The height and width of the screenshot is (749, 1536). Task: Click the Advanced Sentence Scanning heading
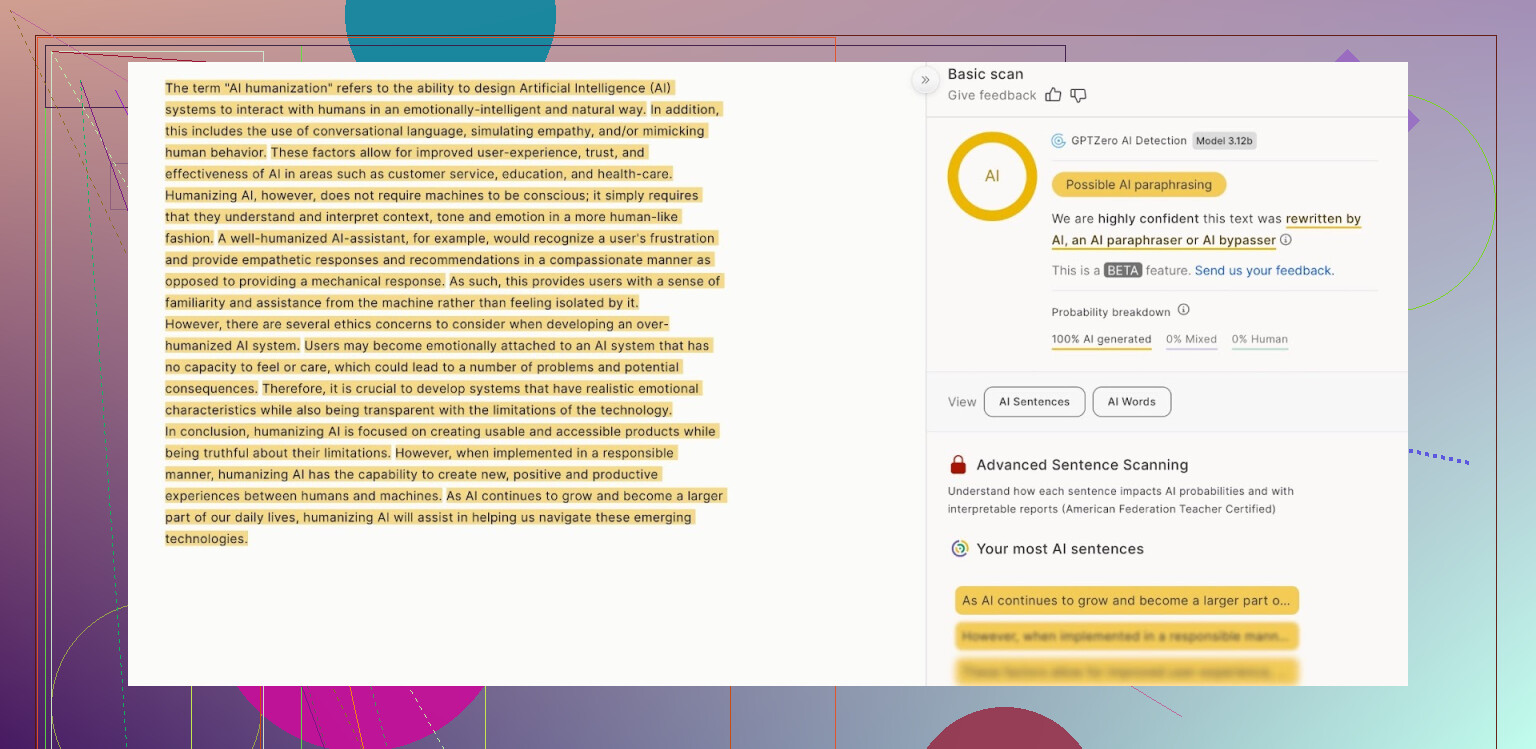(x=1082, y=465)
